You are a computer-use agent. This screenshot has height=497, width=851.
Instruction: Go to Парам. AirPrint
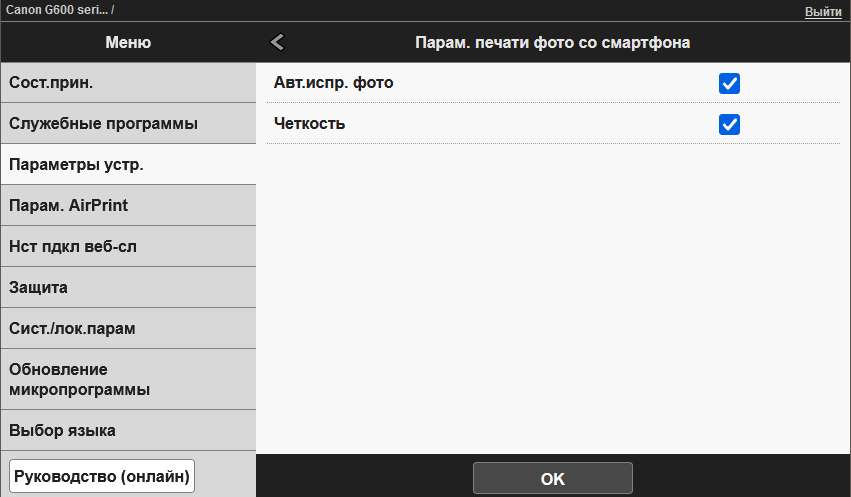click(x=128, y=205)
